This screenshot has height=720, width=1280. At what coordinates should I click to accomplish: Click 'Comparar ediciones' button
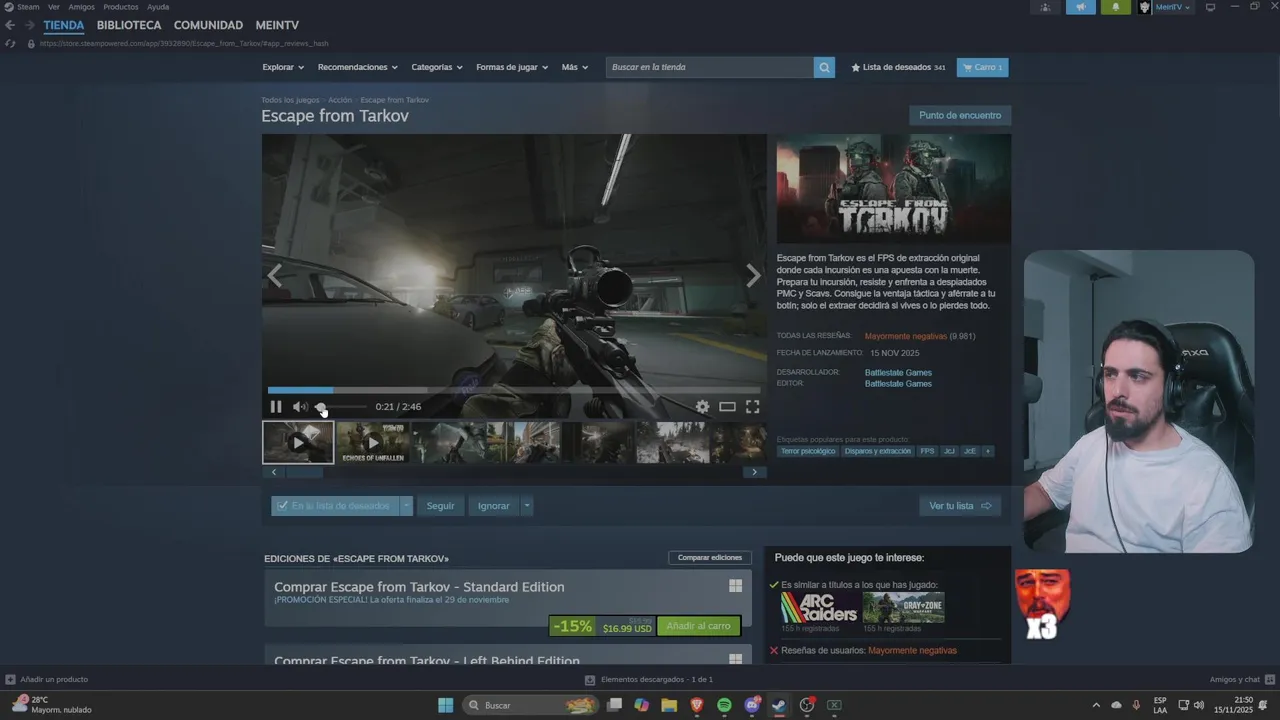point(710,558)
